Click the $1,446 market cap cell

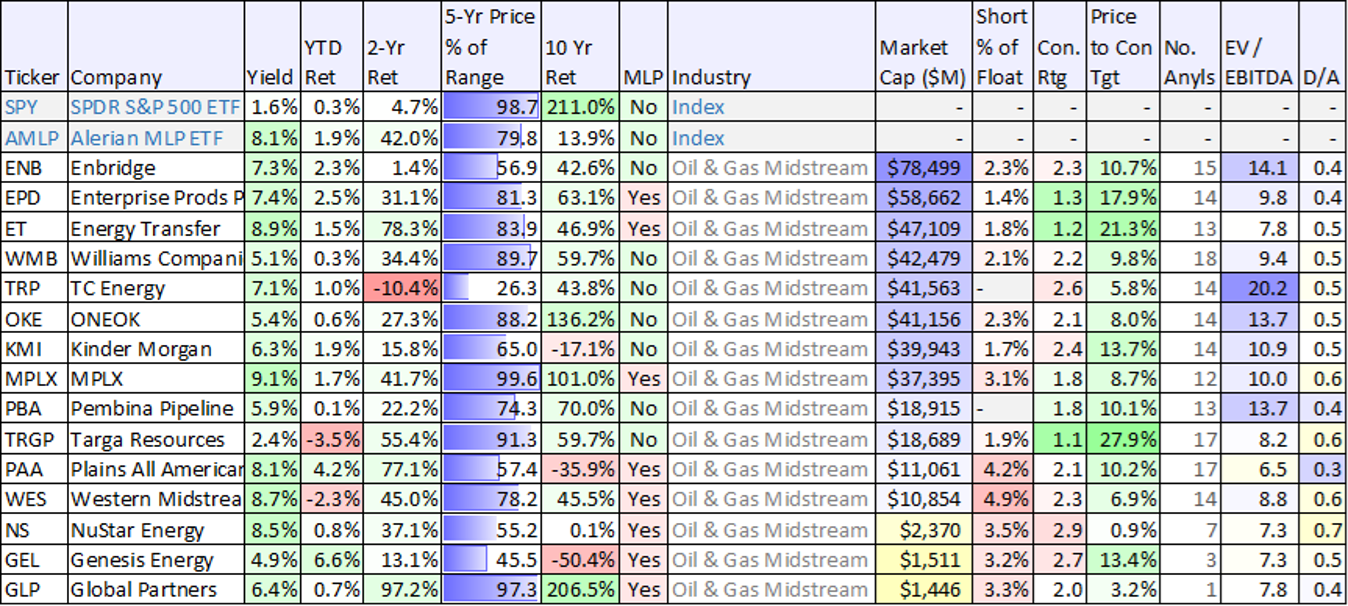coord(925,590)
